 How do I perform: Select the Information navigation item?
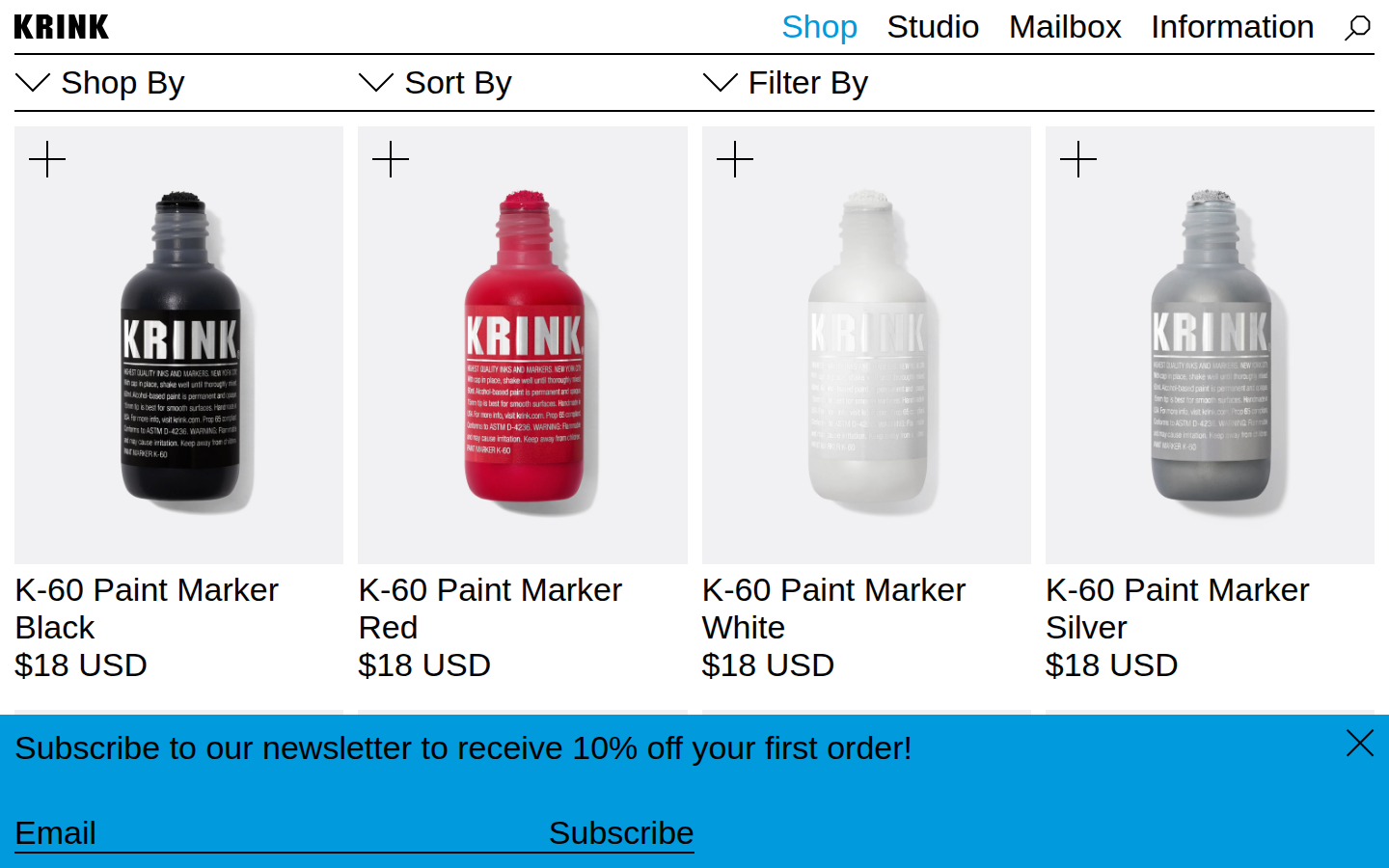[x=1232, y=27]
